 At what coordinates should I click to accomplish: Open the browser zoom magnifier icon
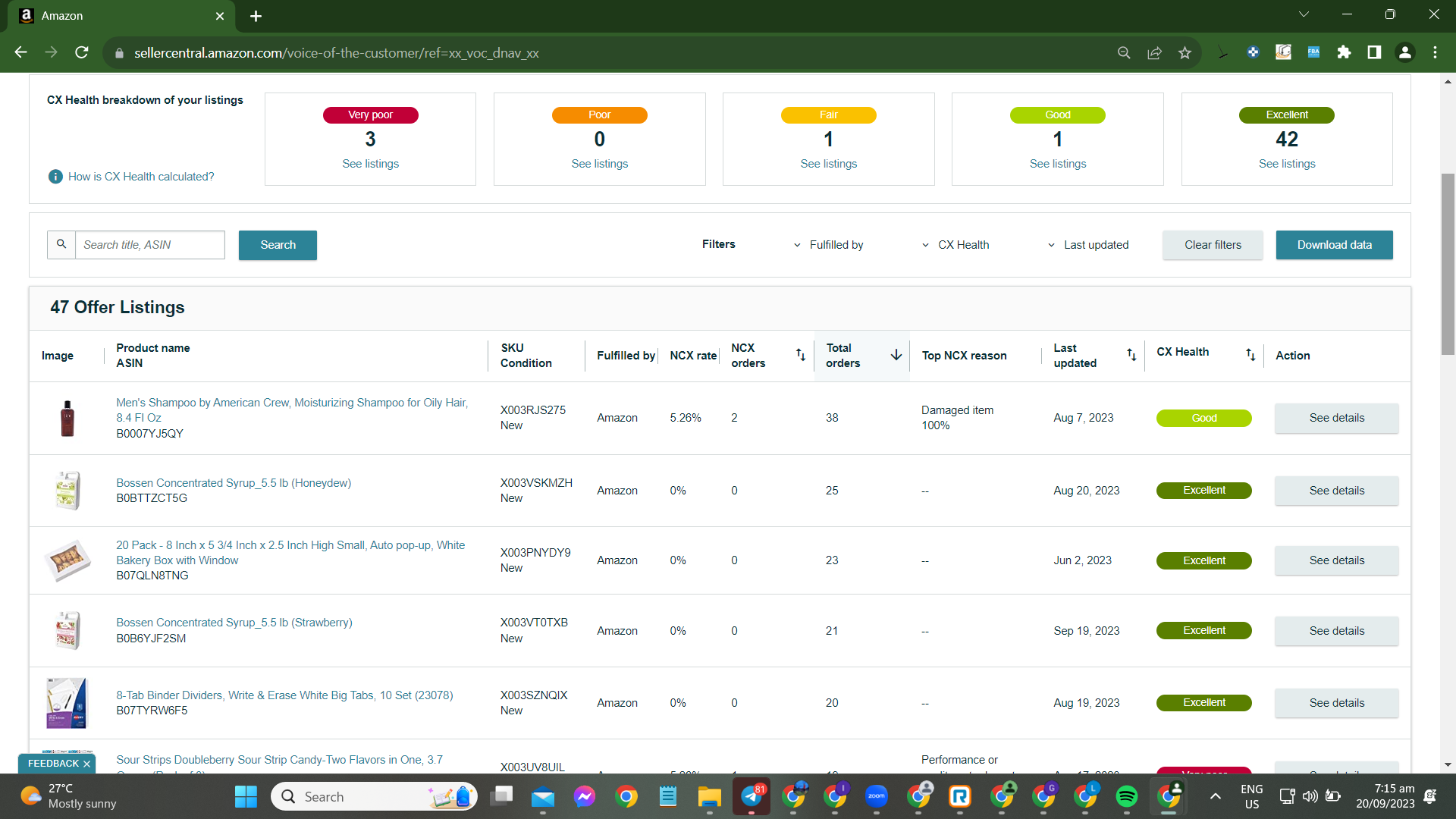[1124, 53]
